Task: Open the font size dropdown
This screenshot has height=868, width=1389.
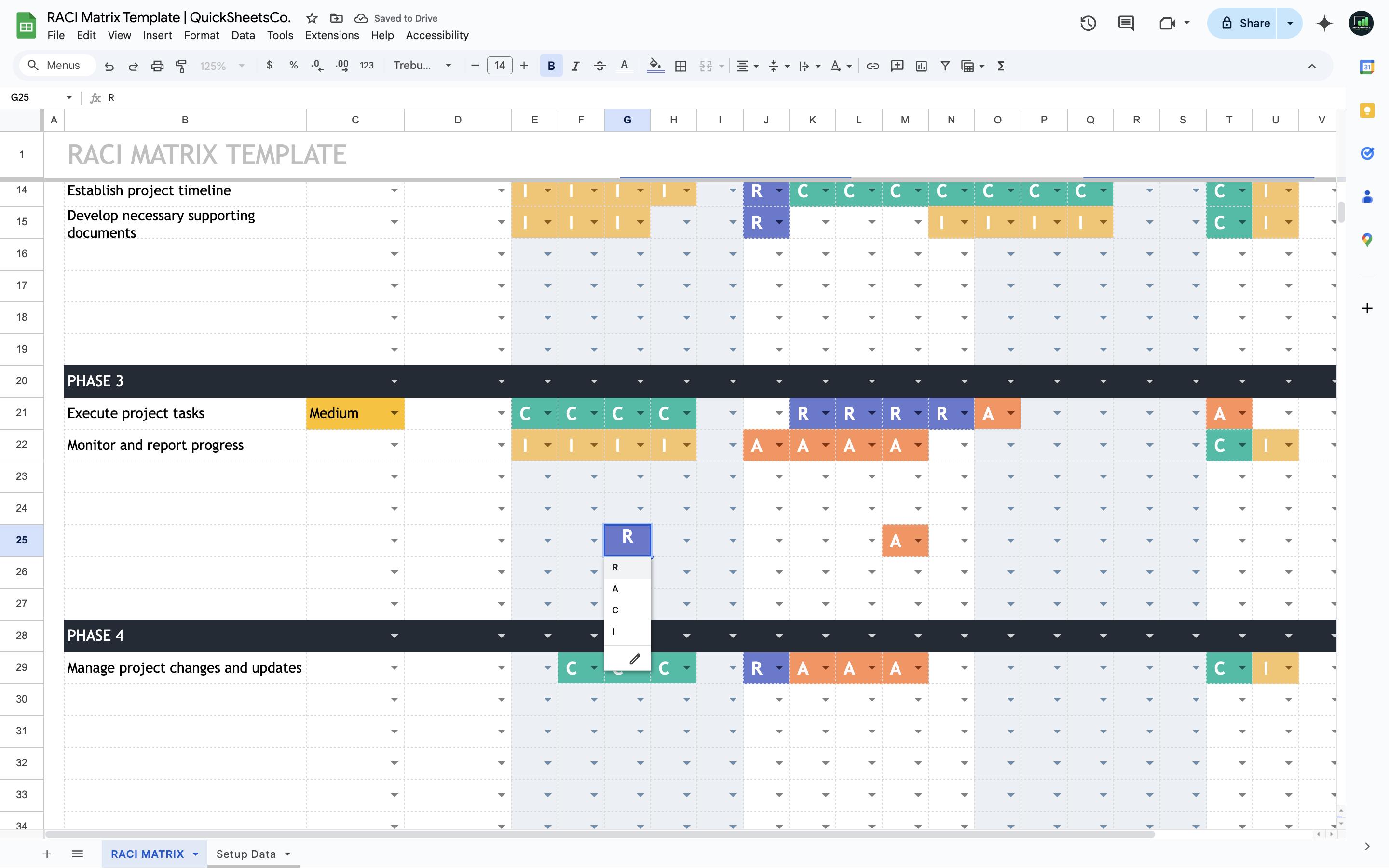Action: [499, 65]
